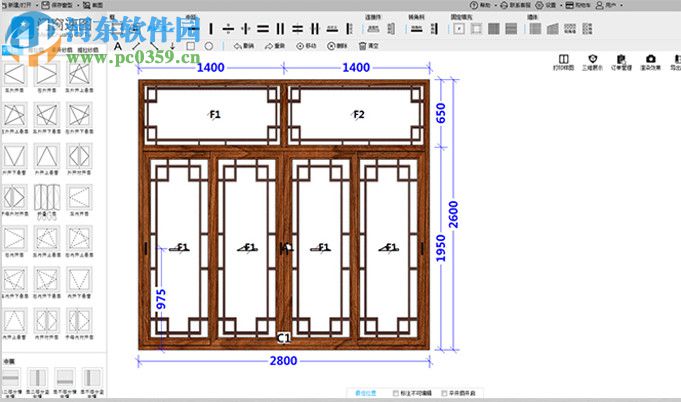
Task: Click the Save Window Type button
Action: 57,5
